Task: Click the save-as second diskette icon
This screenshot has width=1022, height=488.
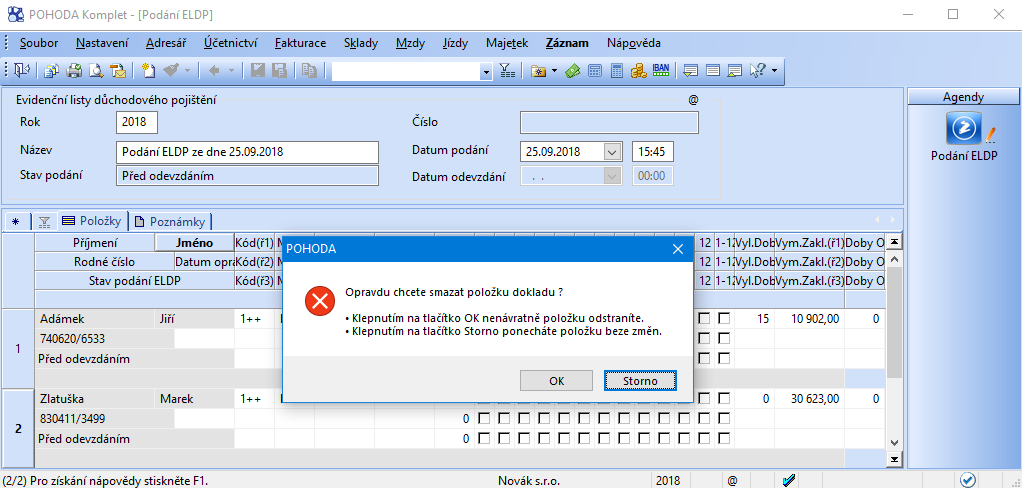Action: (x=279, y=70)
